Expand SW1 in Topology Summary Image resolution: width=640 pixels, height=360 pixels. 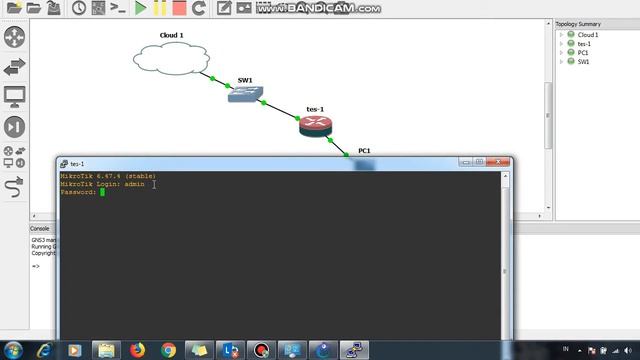[x=562, y=62]
